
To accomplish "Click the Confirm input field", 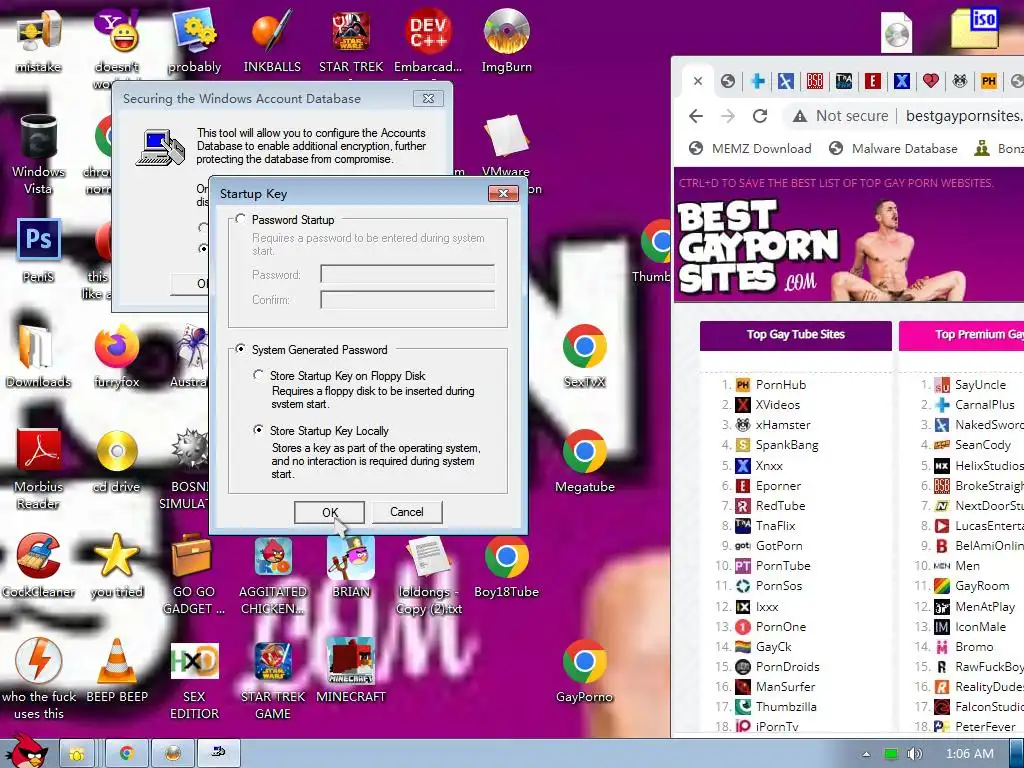I will (x=408, y=299).
